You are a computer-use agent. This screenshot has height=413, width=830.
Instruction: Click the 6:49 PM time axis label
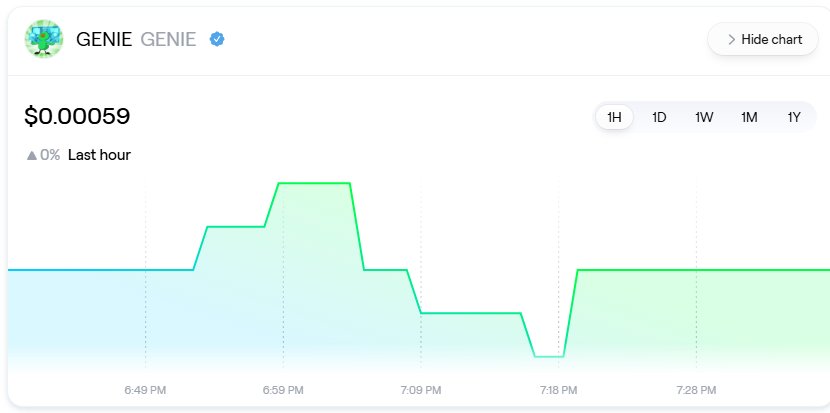point(146,389)
